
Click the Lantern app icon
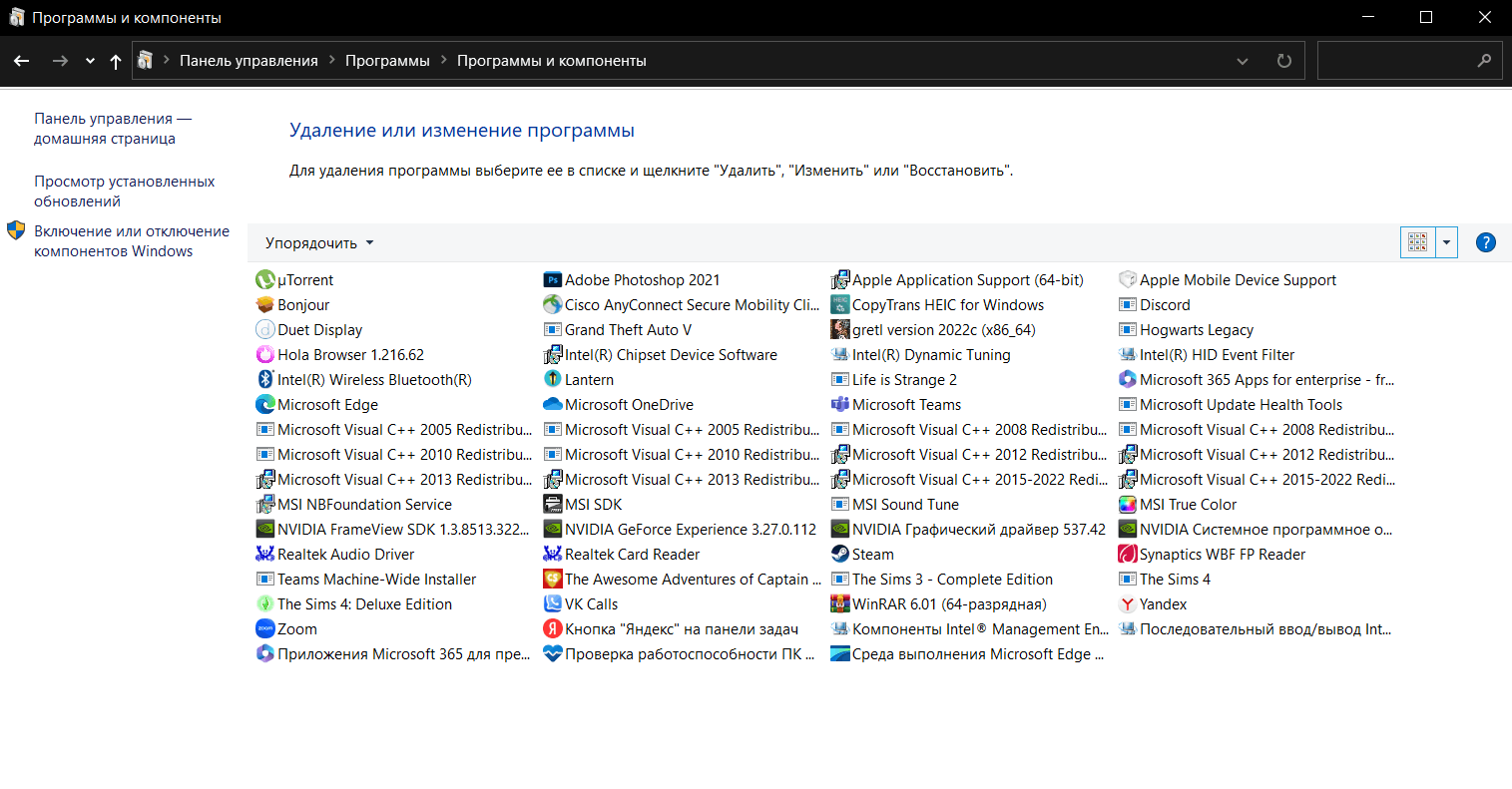[552, 380]
